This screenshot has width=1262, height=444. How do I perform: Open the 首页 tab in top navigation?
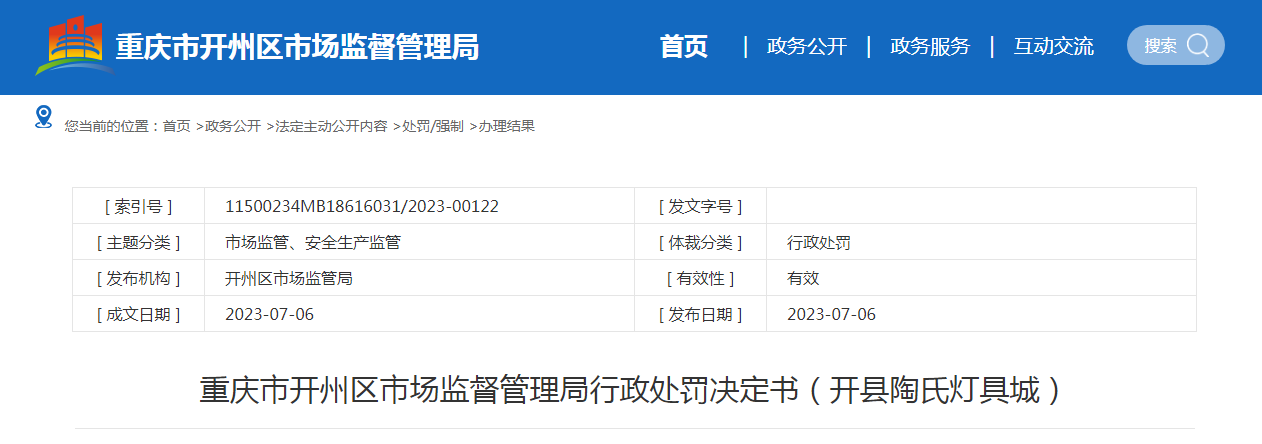(x=684, y=46)
